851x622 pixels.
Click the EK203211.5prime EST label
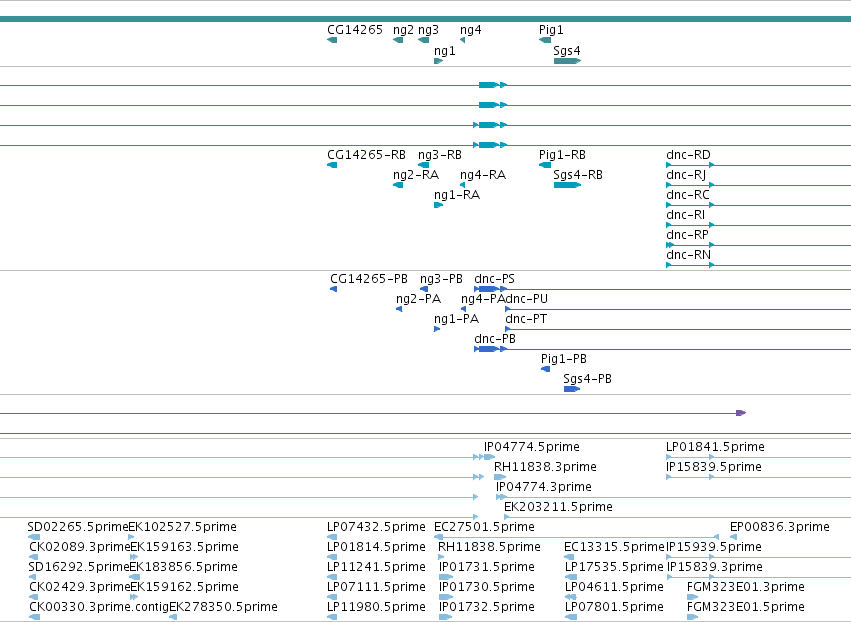coord(558,507)
